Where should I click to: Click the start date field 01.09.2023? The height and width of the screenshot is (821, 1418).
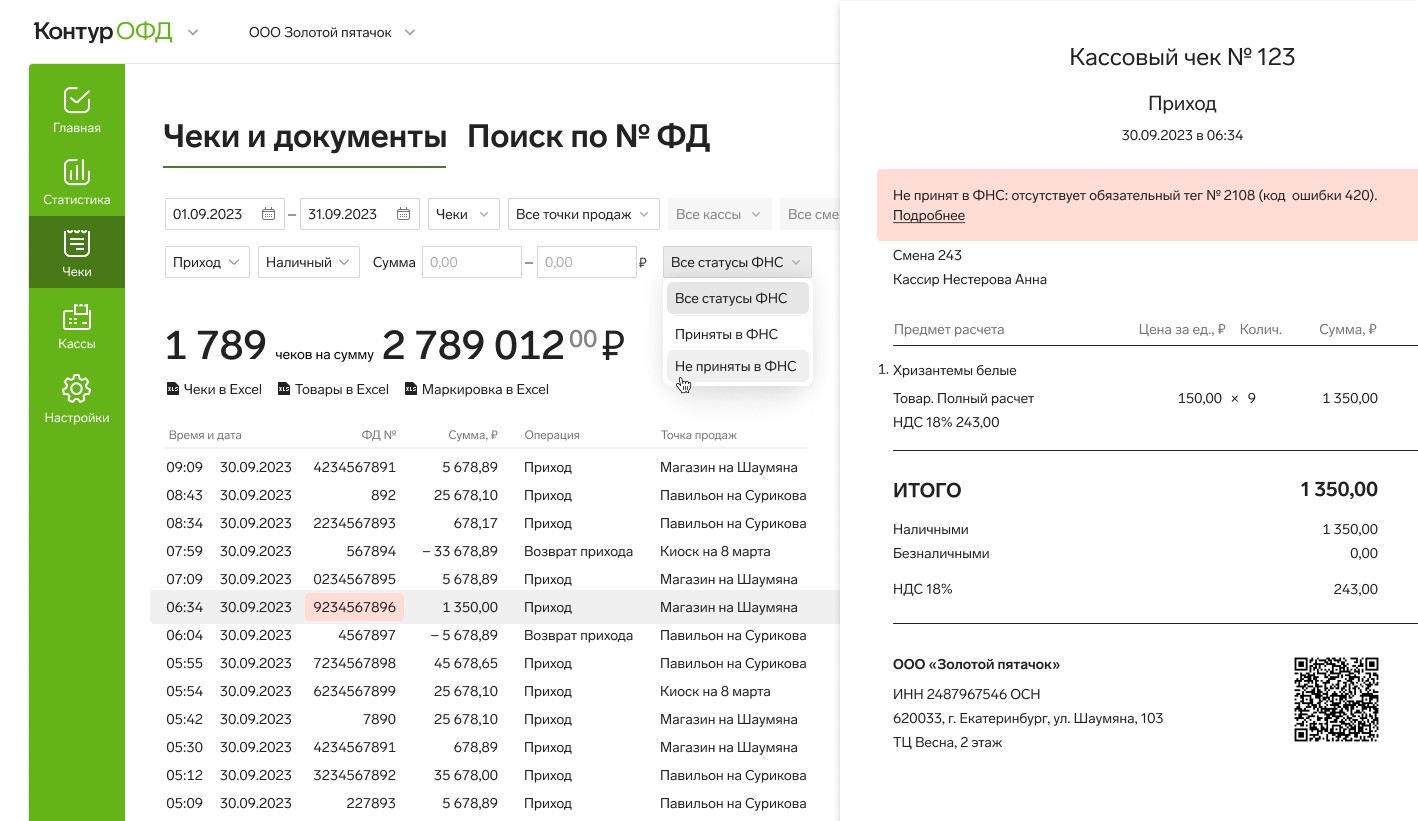[x=223, y=214]
